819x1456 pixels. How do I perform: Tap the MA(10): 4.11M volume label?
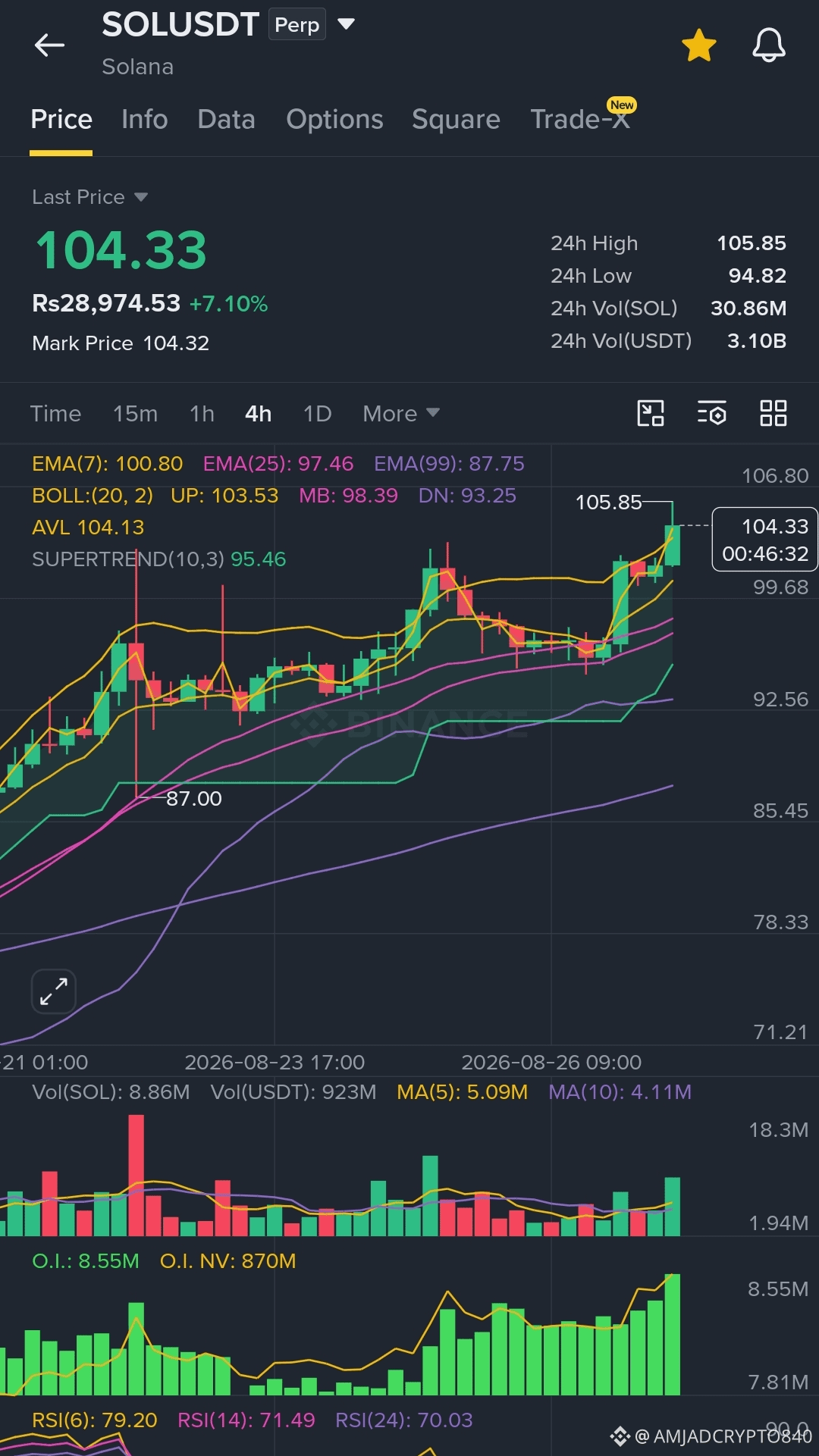coord(620,1092)
